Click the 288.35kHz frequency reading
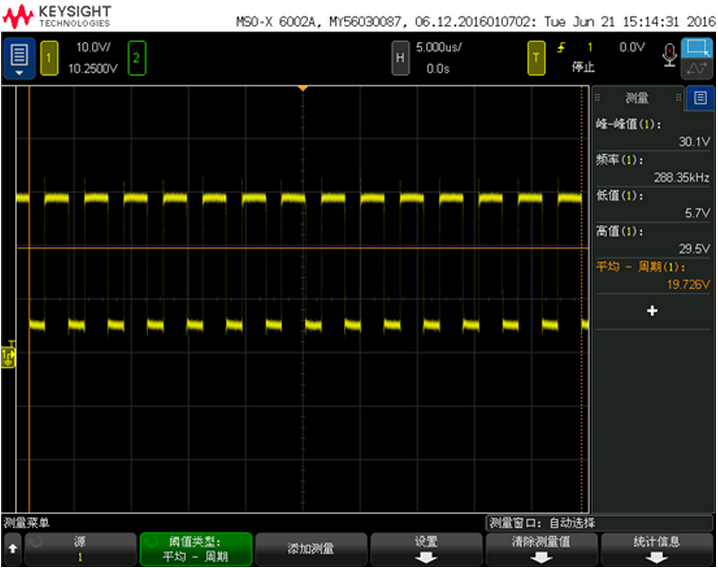Image resolution: width=718 pixels, height=568 pixels. [x=681, y=177]
